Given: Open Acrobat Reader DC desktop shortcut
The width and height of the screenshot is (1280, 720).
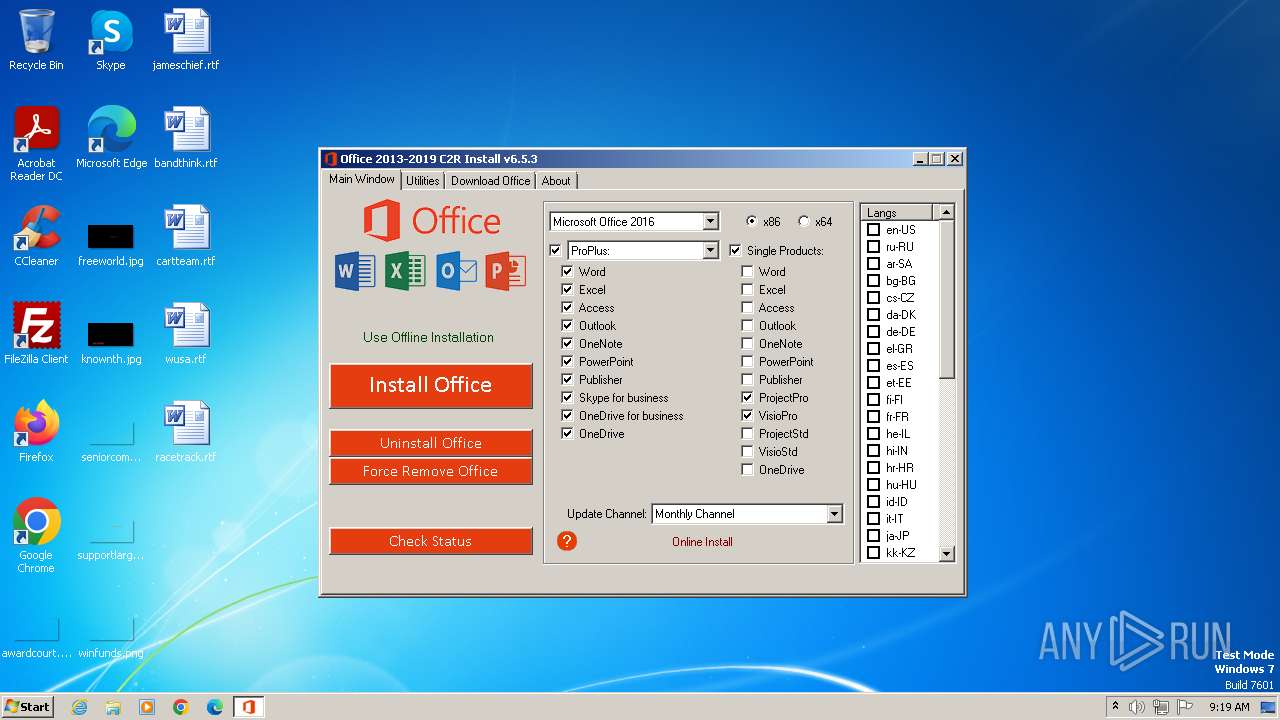Looking at the screenshot, I should click(x=36, y=144).
